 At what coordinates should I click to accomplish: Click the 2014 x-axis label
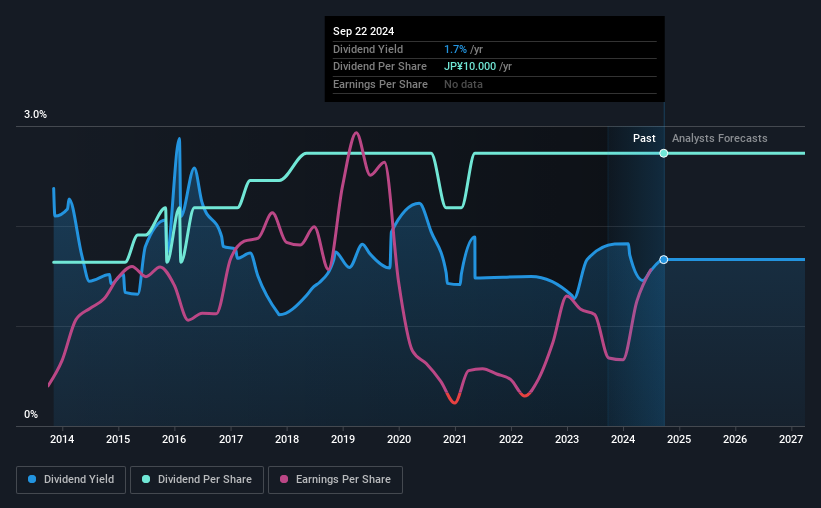point(62,439)
